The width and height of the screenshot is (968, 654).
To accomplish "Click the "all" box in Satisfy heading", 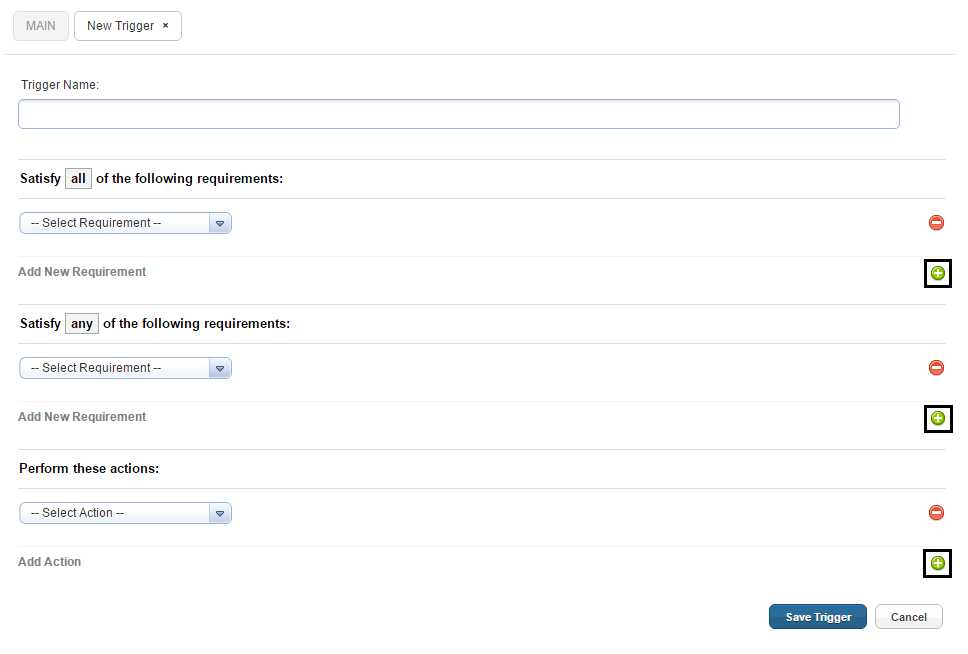I will tap(78, 178).
